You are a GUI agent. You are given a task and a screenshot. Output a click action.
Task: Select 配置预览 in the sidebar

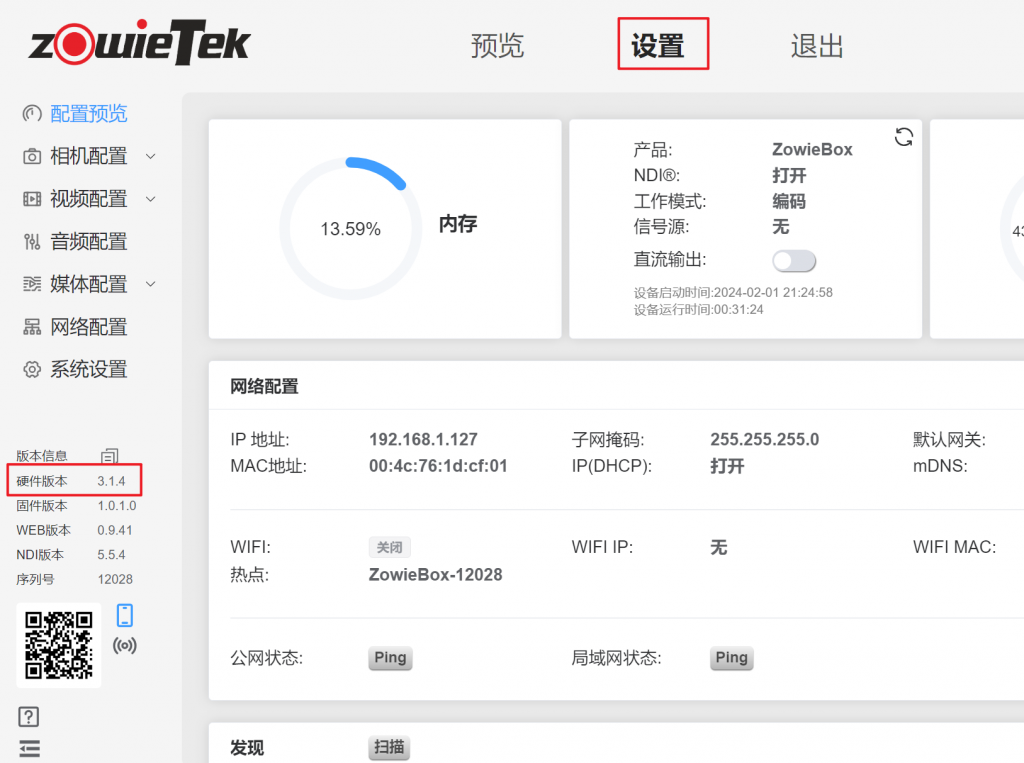pyautogui.click(x=89, y=114)
